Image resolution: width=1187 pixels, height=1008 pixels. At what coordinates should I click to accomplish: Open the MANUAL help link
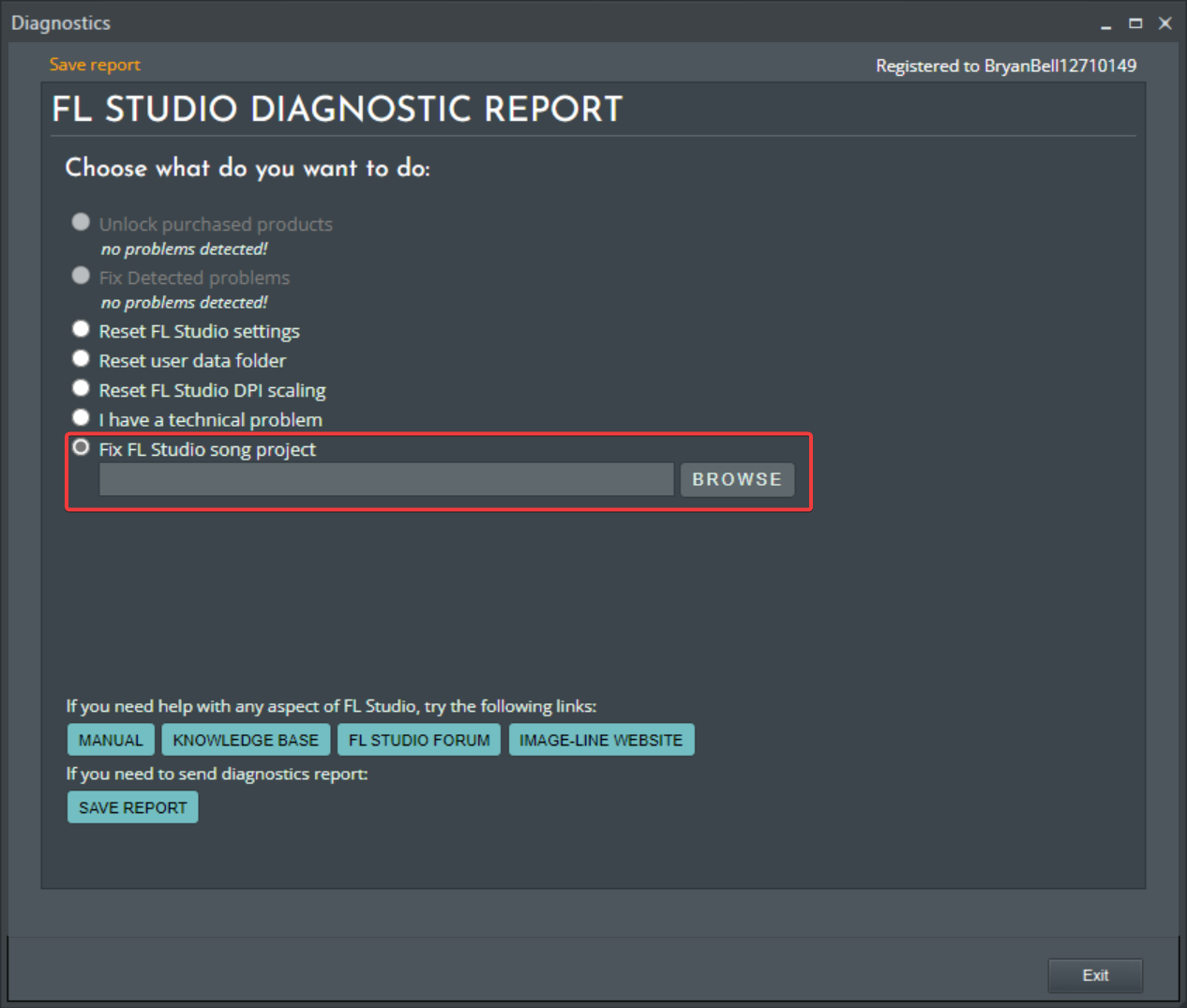click(x=111, y=740)
